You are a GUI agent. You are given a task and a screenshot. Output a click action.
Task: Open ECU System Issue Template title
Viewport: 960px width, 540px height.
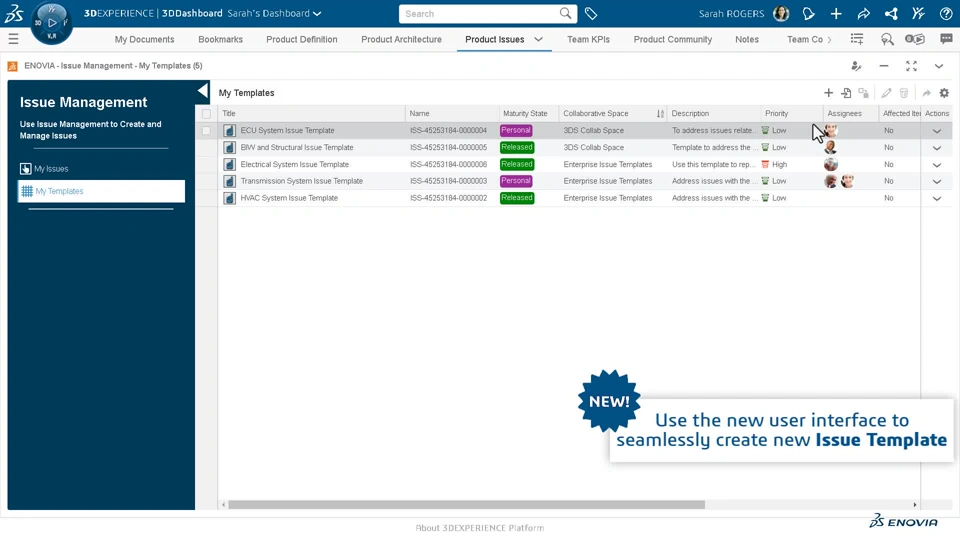coord(287,130)
